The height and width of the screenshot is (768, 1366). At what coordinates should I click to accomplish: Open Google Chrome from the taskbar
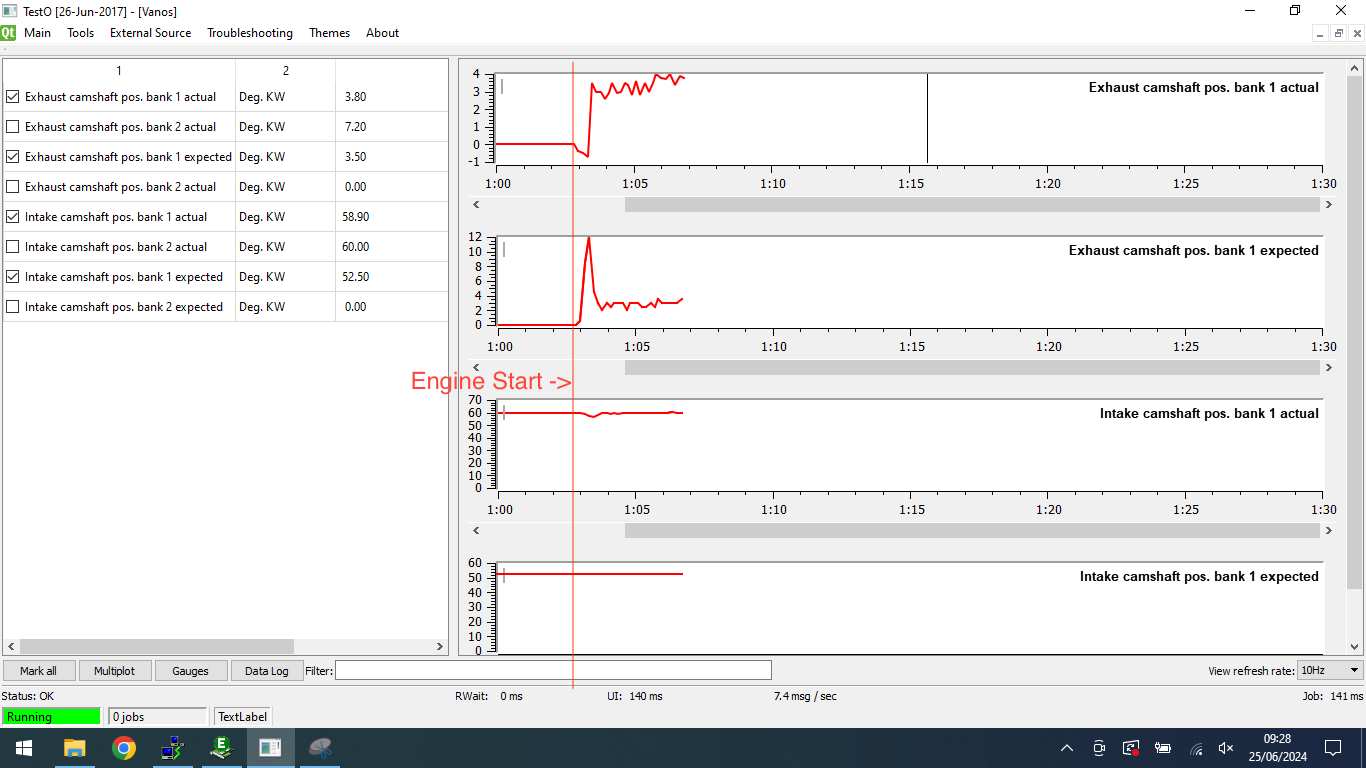click(x=124, y=748)
